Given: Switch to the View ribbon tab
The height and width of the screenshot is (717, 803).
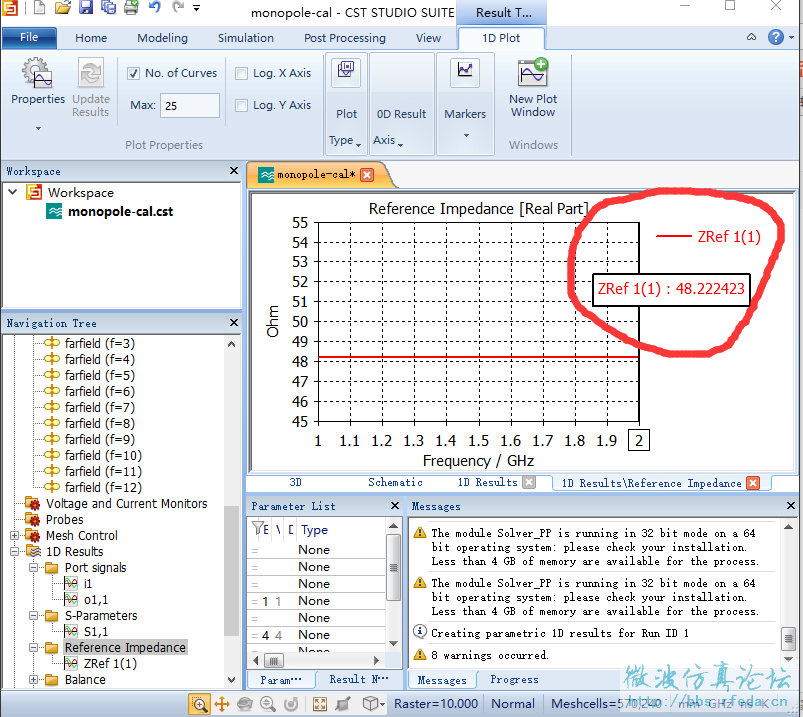Looking at the screenshot, I should click(428, 38).
